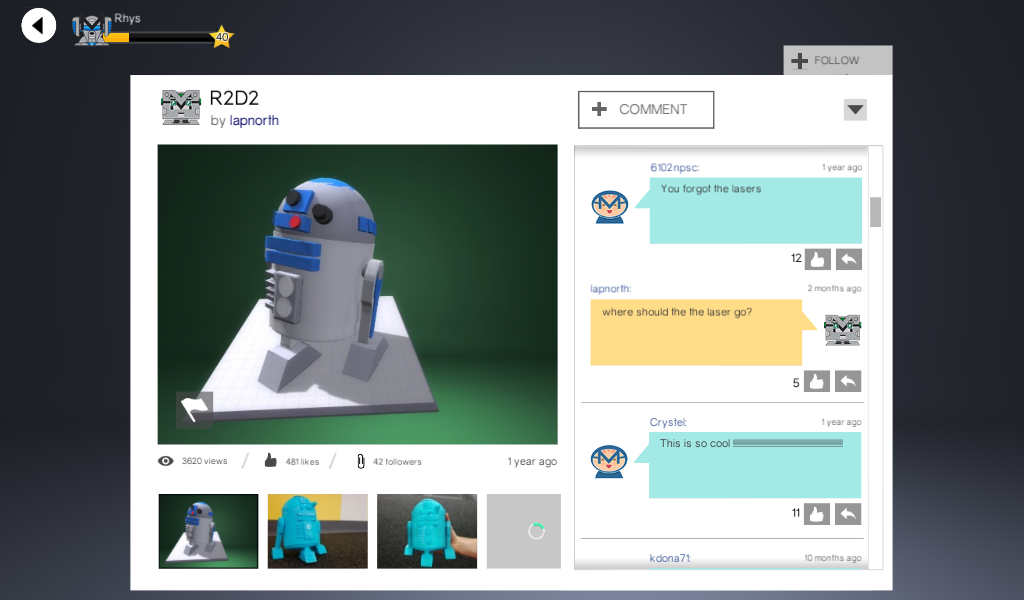Click 6102npsc commenter avatar

pyautogui.click(x=609, y=207)
